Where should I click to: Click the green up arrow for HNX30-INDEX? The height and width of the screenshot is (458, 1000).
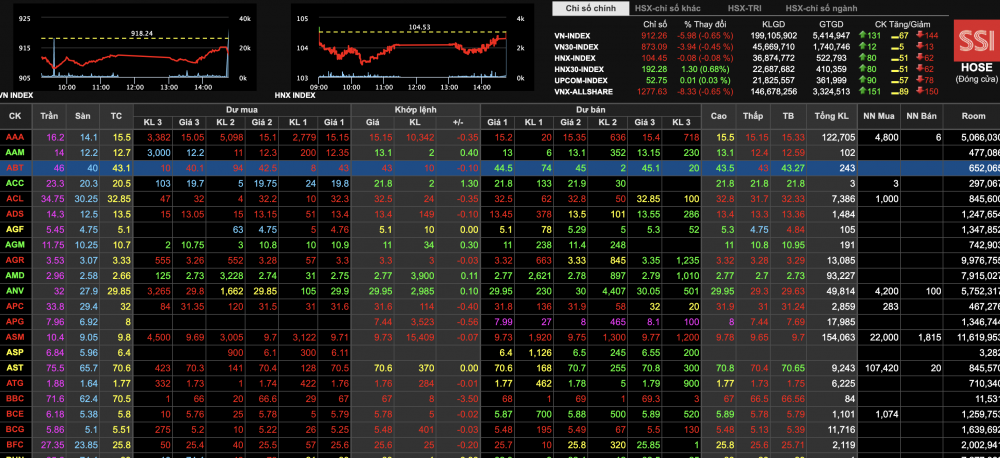click(x=863, y=69)
